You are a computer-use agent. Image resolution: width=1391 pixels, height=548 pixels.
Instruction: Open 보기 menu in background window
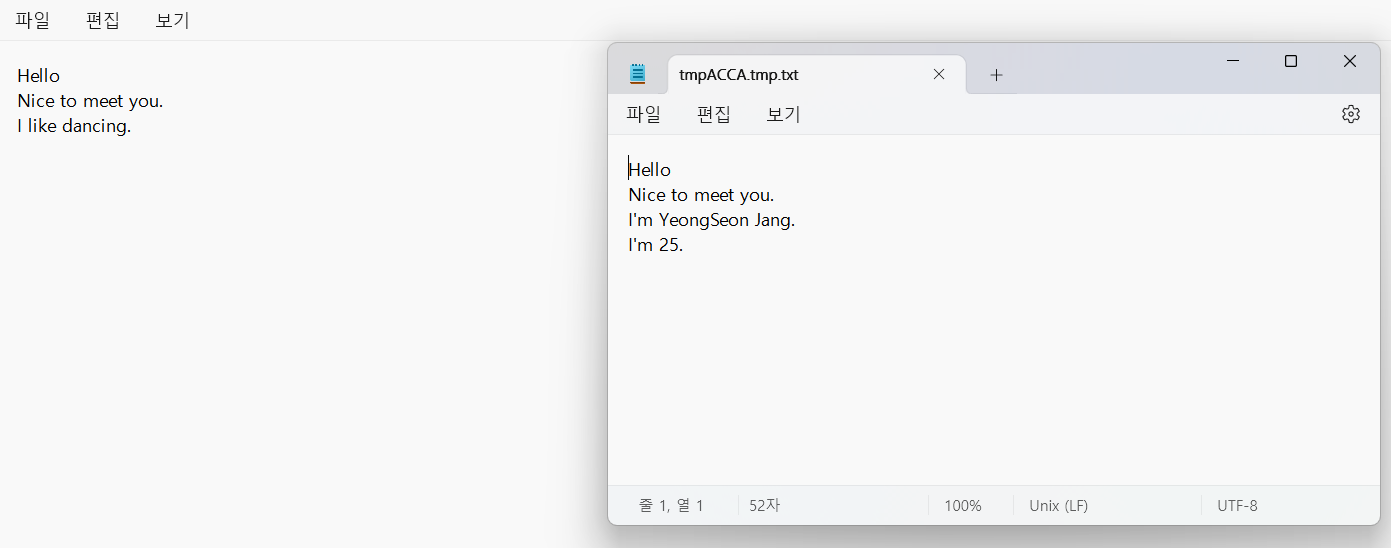click(173, 20)
